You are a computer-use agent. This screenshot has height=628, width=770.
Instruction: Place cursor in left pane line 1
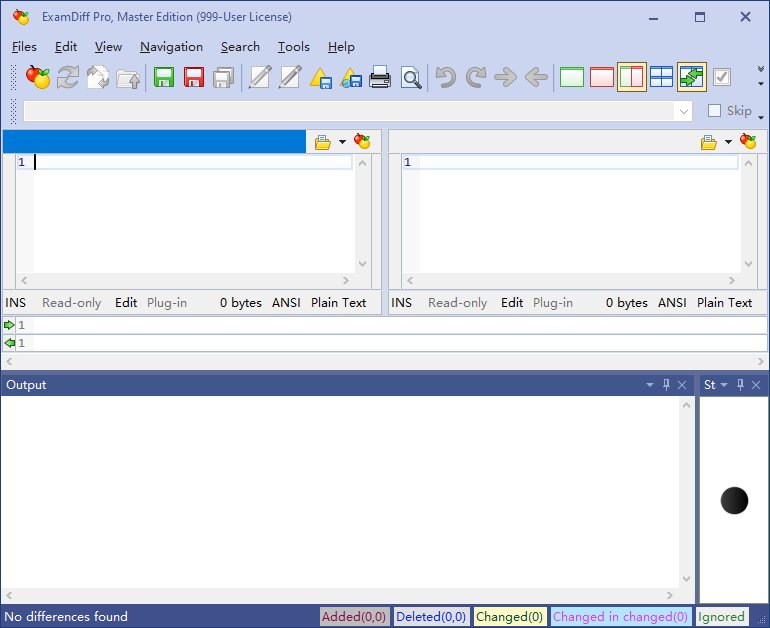click(193, 162)
